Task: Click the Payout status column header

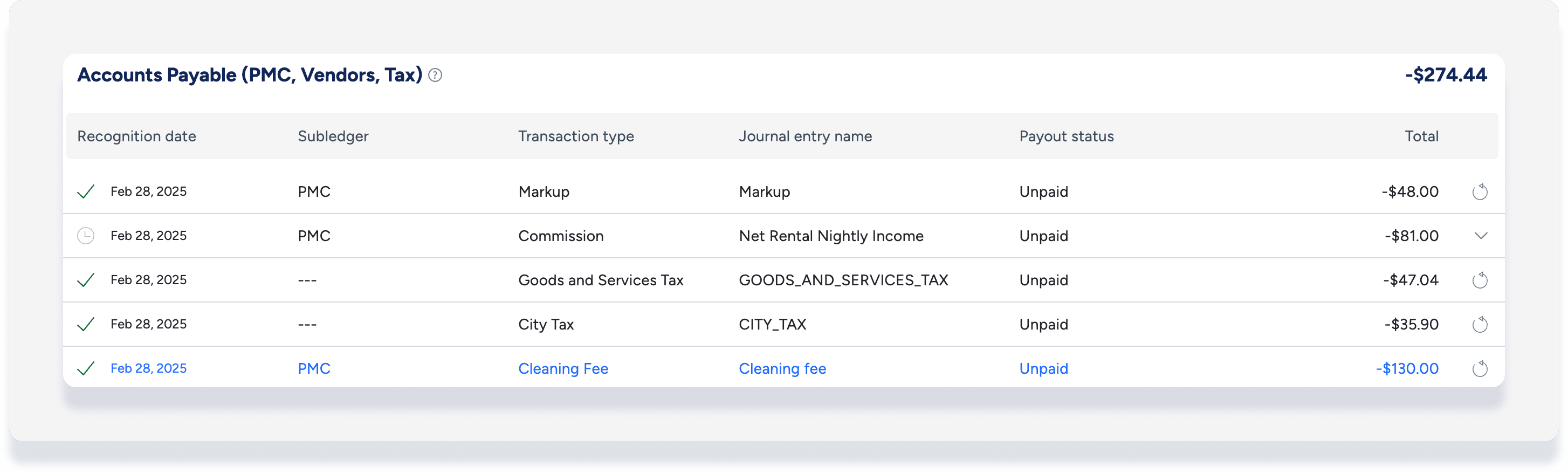Action: (1067, 136)
